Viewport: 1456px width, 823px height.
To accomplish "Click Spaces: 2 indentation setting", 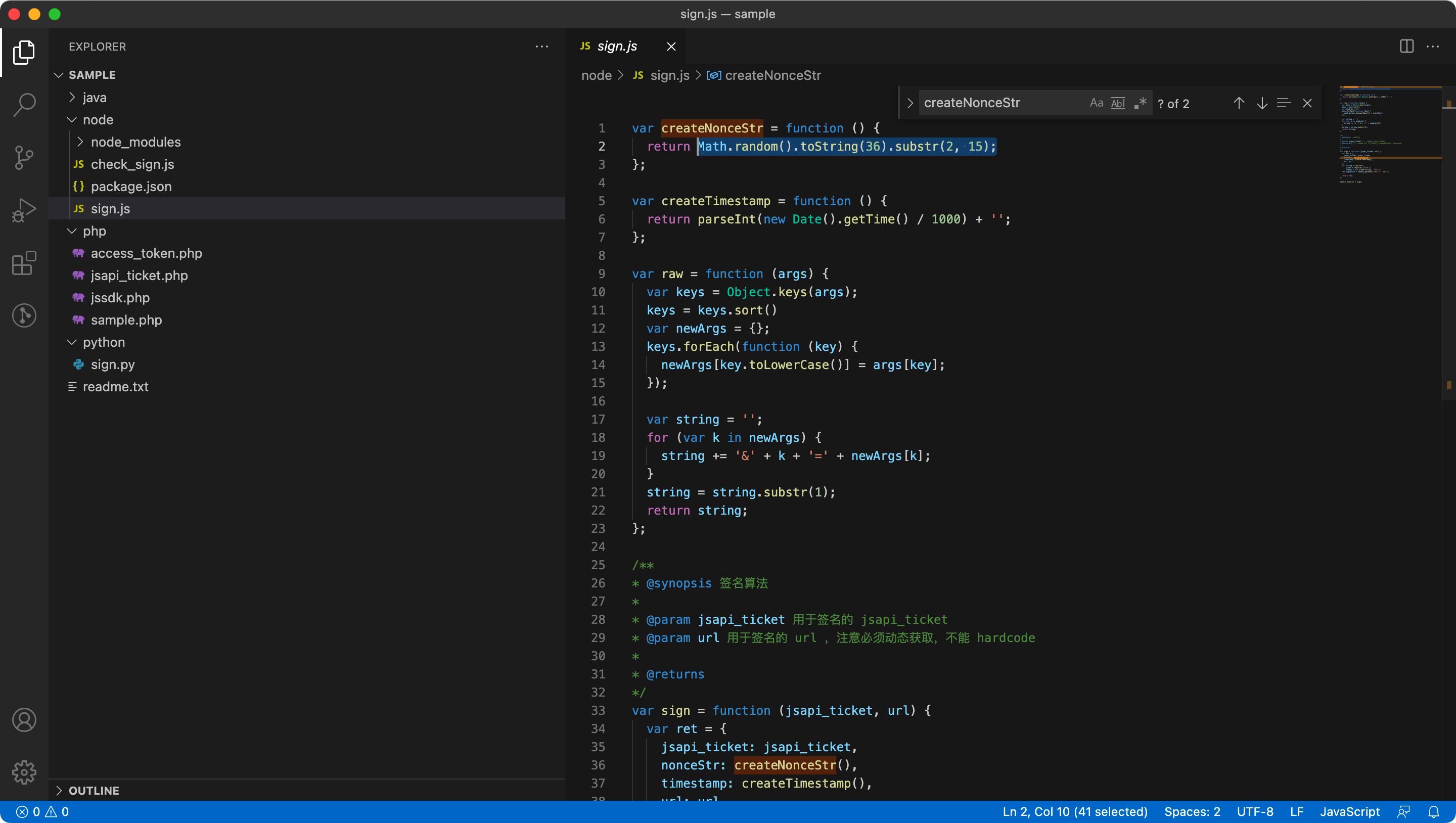I will [1192, 812].
